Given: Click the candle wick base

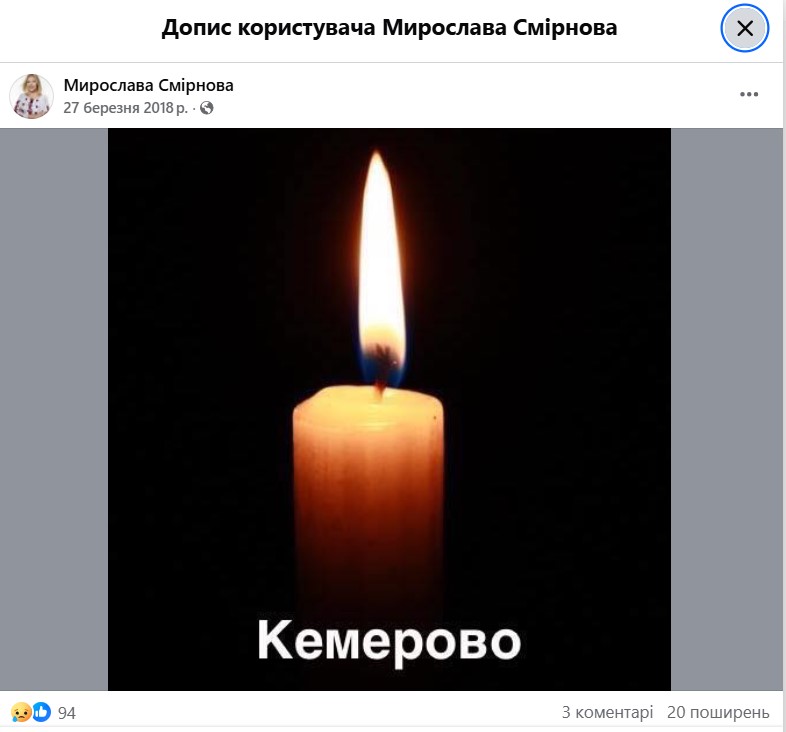Looking at the screenshot, I should [x=380, y=385].
